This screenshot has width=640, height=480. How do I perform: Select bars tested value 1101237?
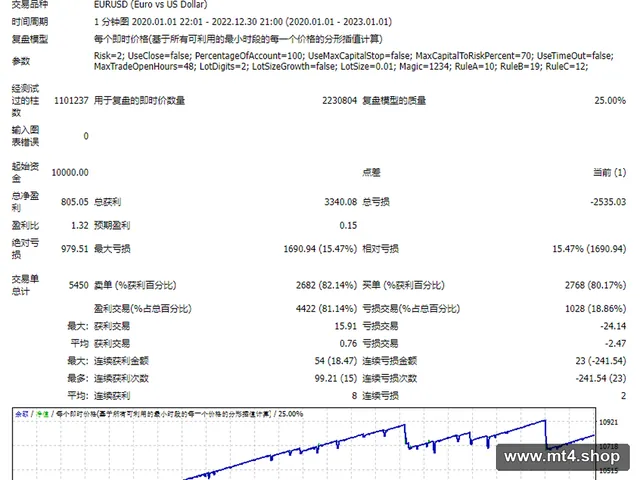click(71, 100)
